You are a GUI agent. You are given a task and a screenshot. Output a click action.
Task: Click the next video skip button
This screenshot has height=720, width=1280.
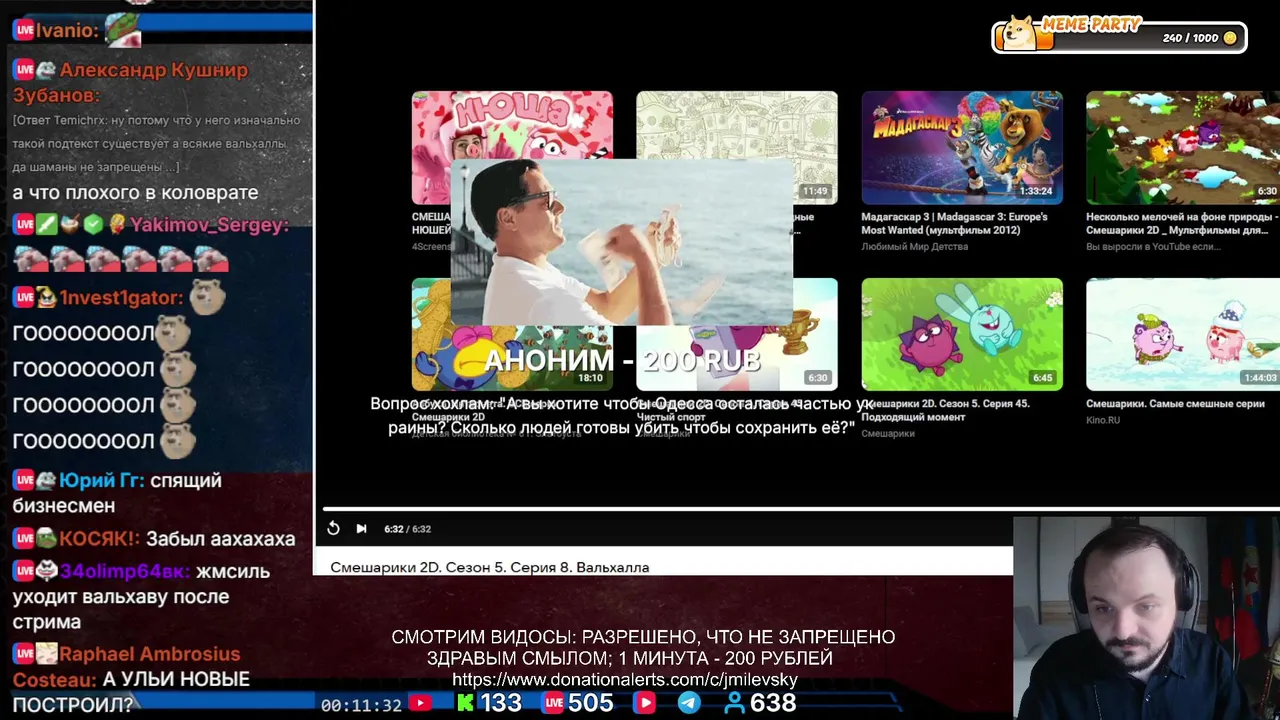coord(361,529)
